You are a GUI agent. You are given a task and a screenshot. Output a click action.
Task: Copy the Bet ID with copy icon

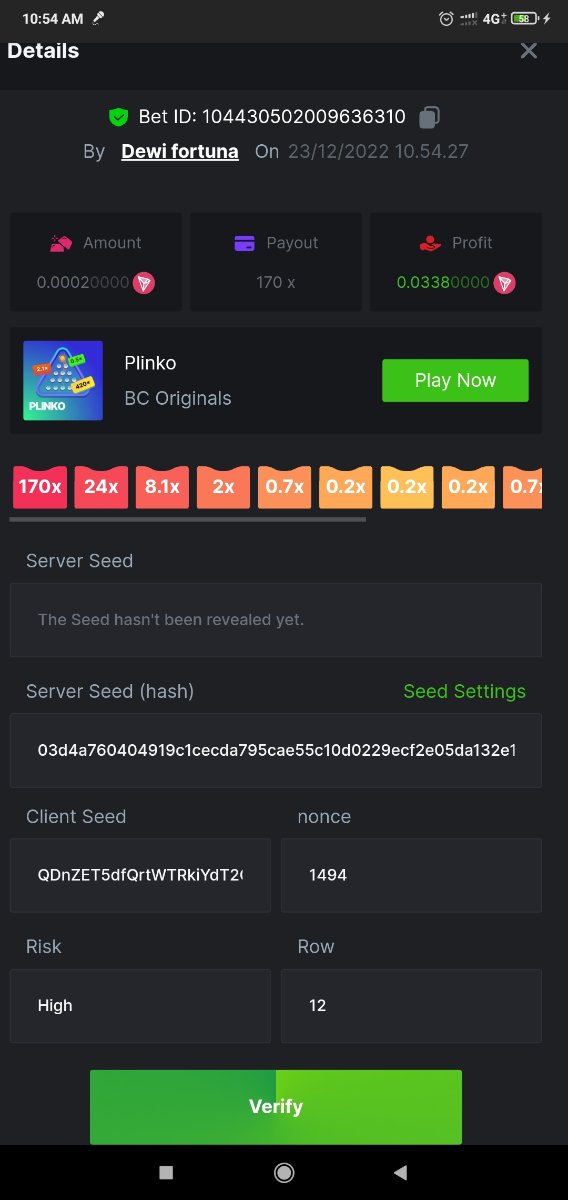coord(429,117)
